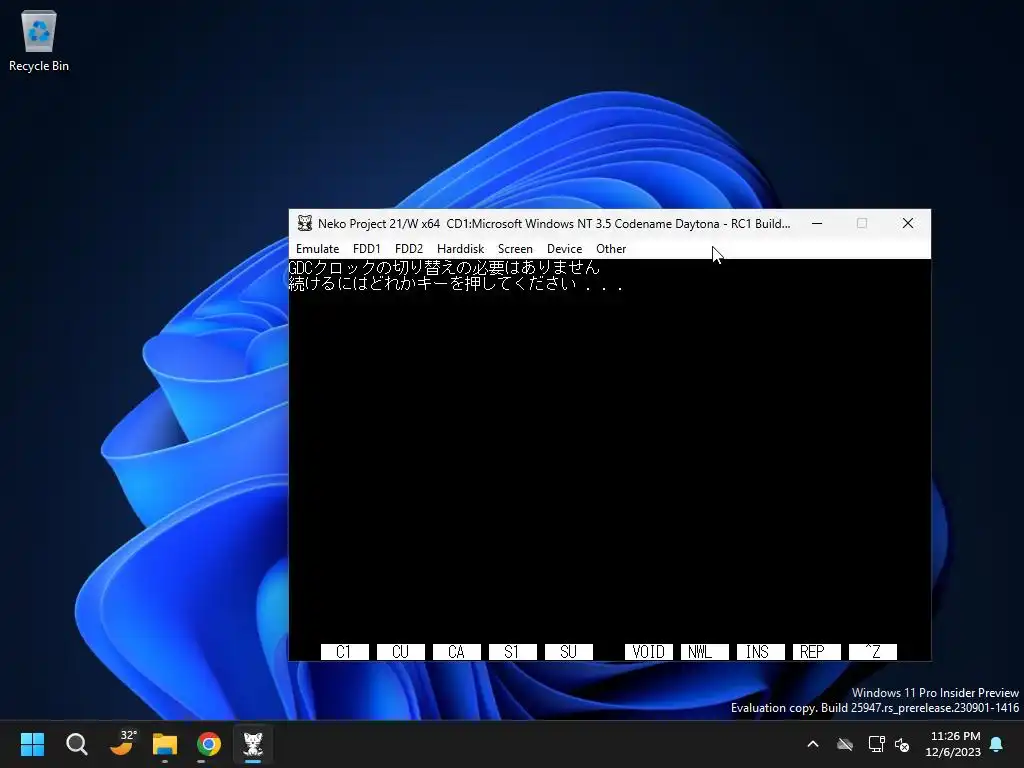This screenshot has height=768, width=1024.
Task: Open the FDD1 menu
Action: point(366,249)
